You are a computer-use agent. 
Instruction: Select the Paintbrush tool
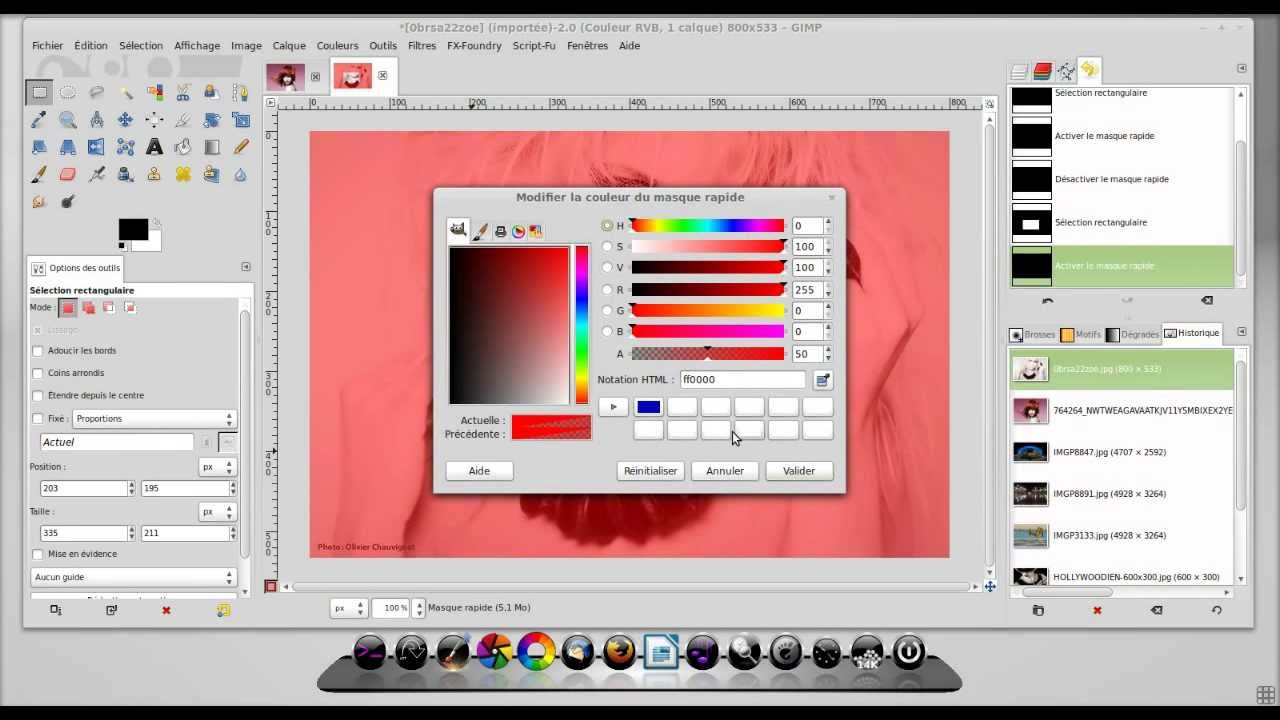tap(39, 174)
